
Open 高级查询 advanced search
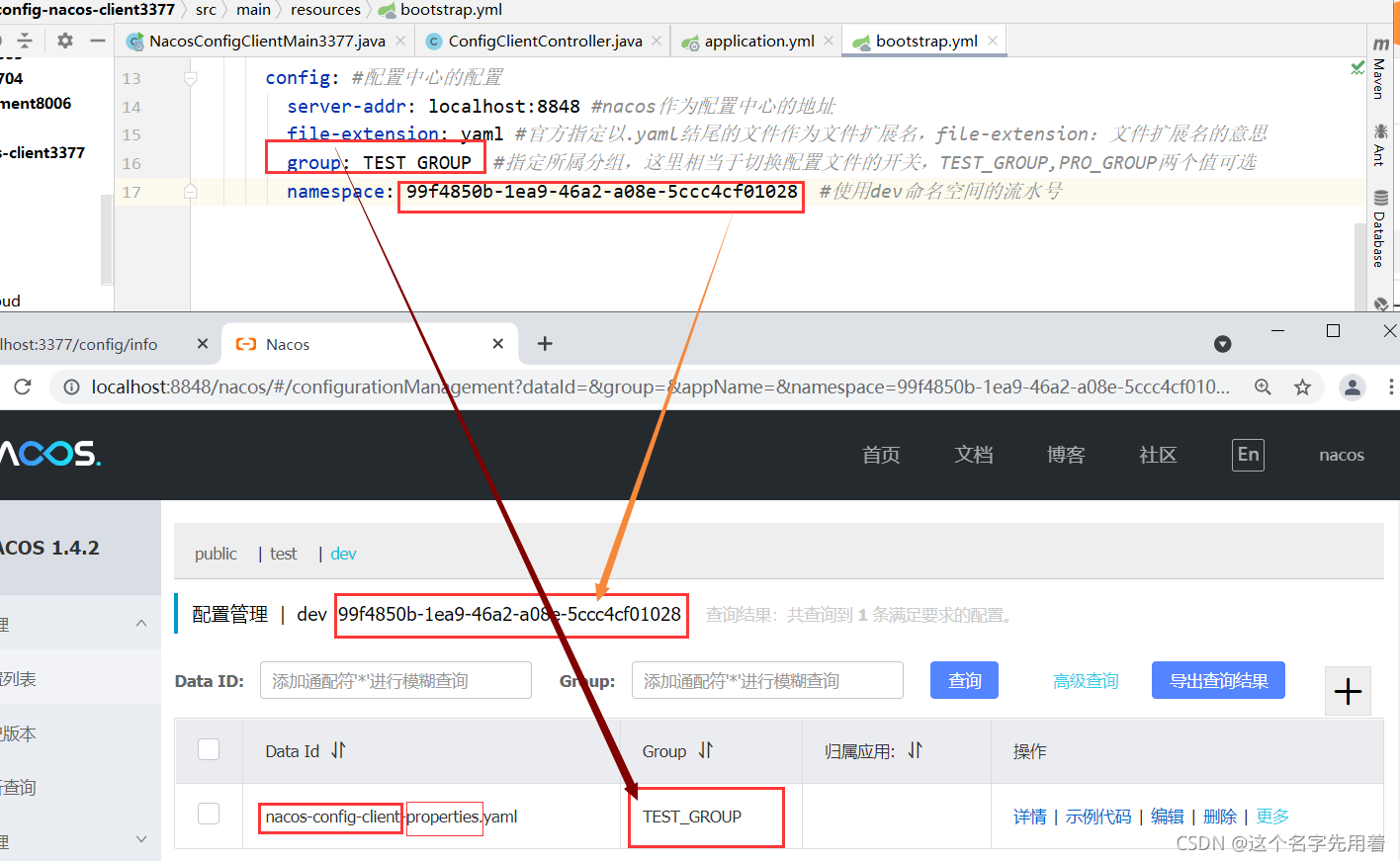1086,681
